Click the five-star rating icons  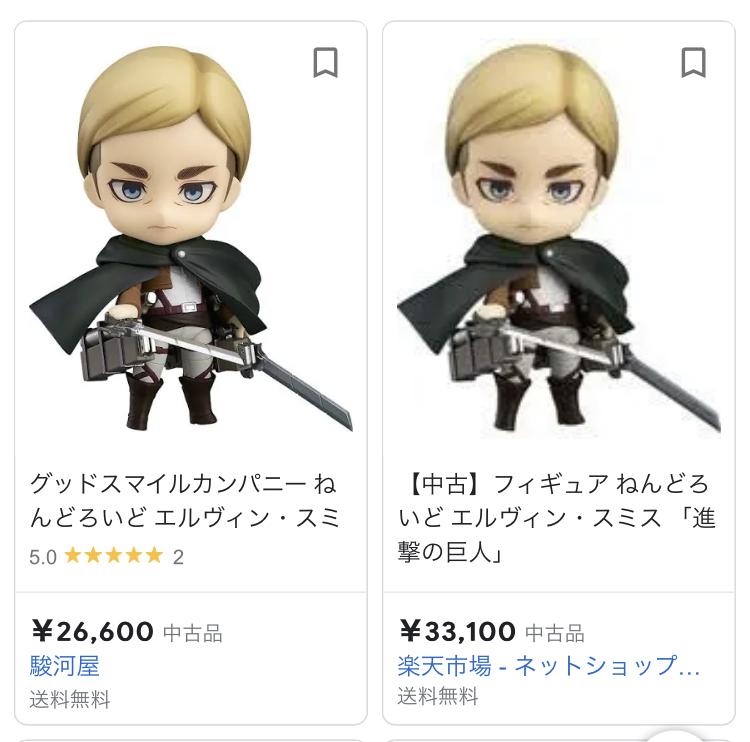[x=113, y=556]
